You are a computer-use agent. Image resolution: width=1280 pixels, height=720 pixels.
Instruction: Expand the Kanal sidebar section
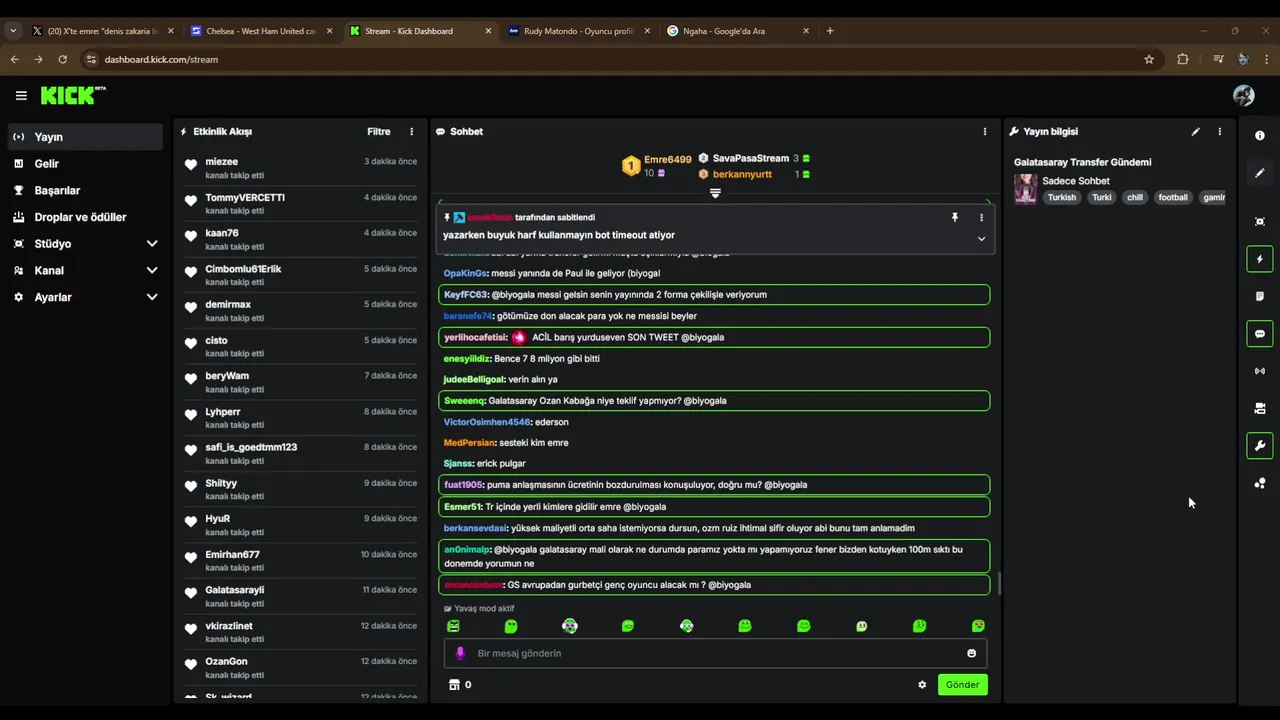point(152,270)
